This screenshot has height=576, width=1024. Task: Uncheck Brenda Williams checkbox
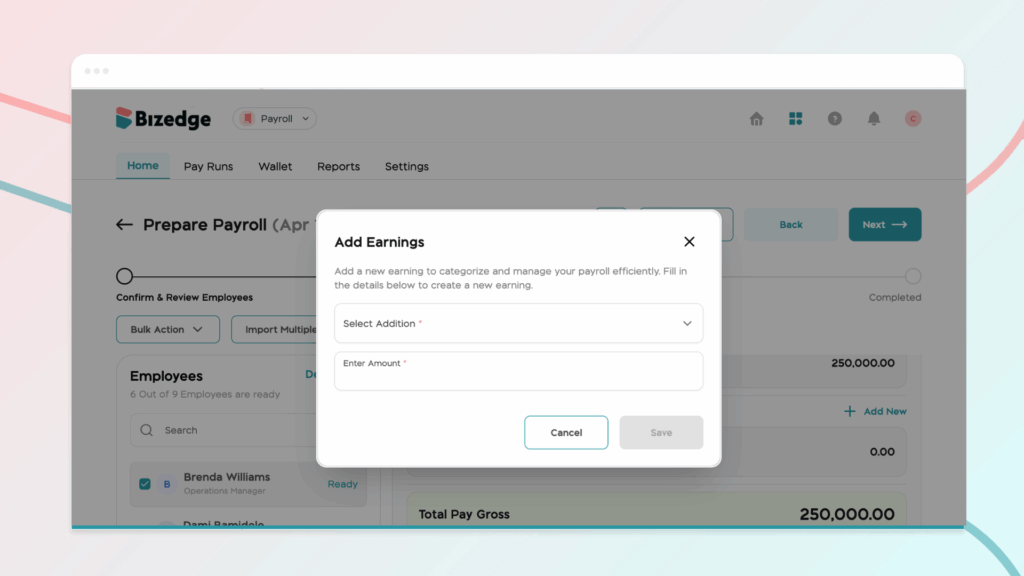click(145, 484)
